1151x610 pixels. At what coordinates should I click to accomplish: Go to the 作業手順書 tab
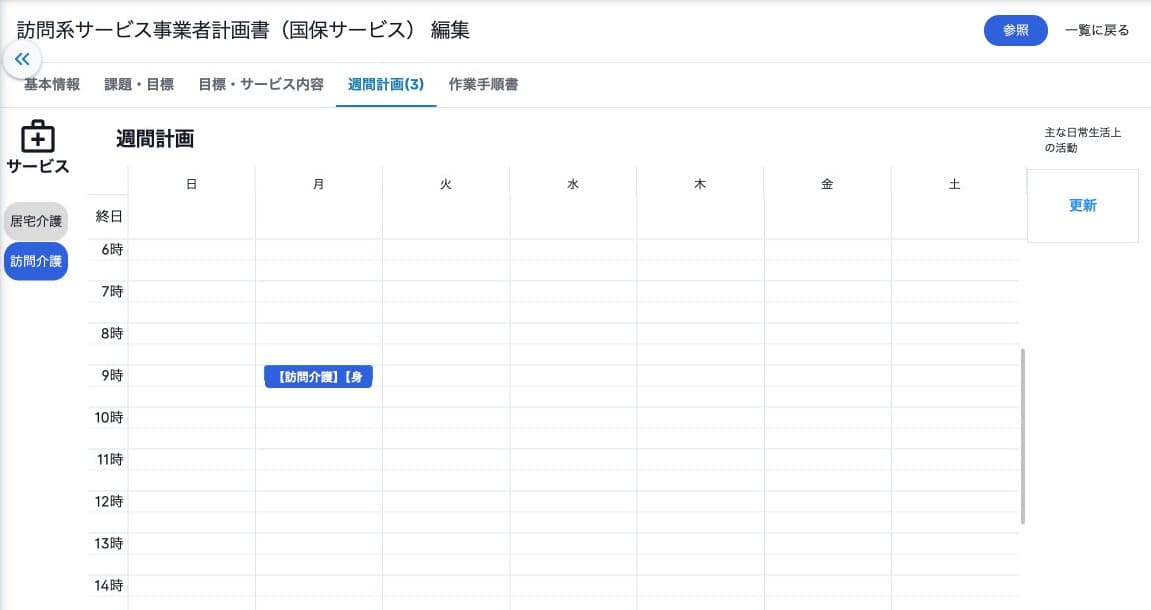483,84
